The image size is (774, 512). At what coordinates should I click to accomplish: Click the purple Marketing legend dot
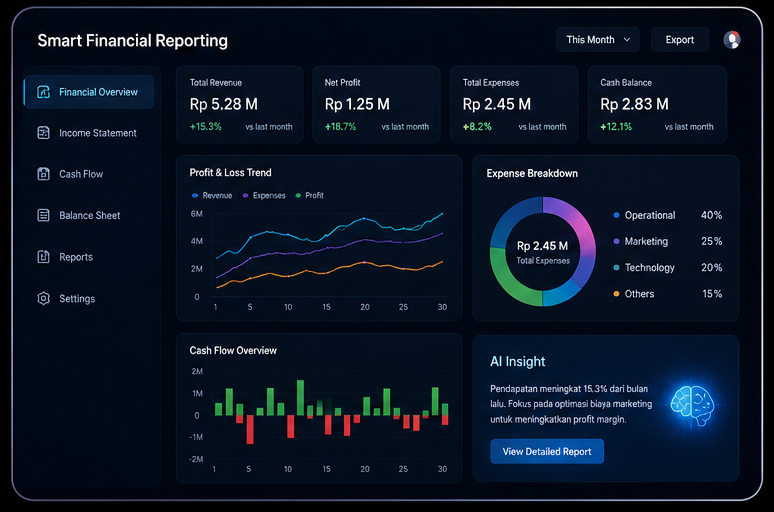[x=616, y=241]
